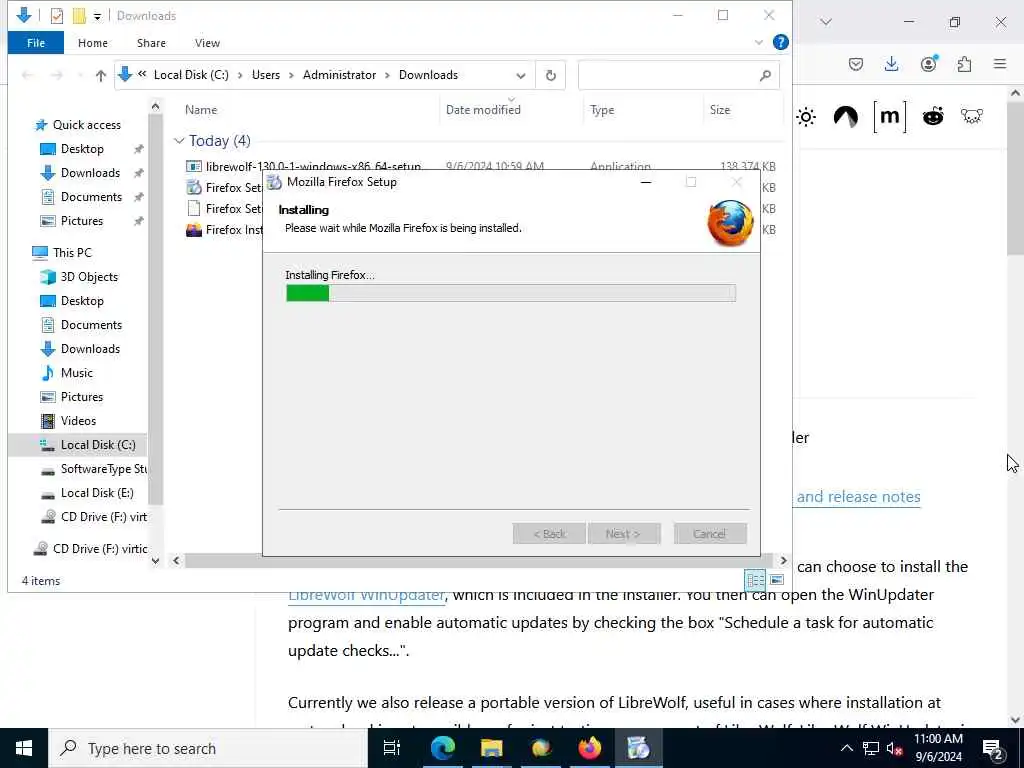Viewport: 1024px width, 768px height.
Task: Open the Home ribbon tab
Action: point(93,43)
